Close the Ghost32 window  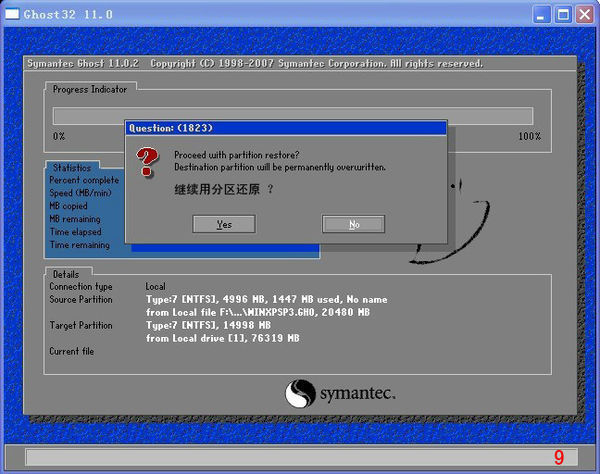584,14
